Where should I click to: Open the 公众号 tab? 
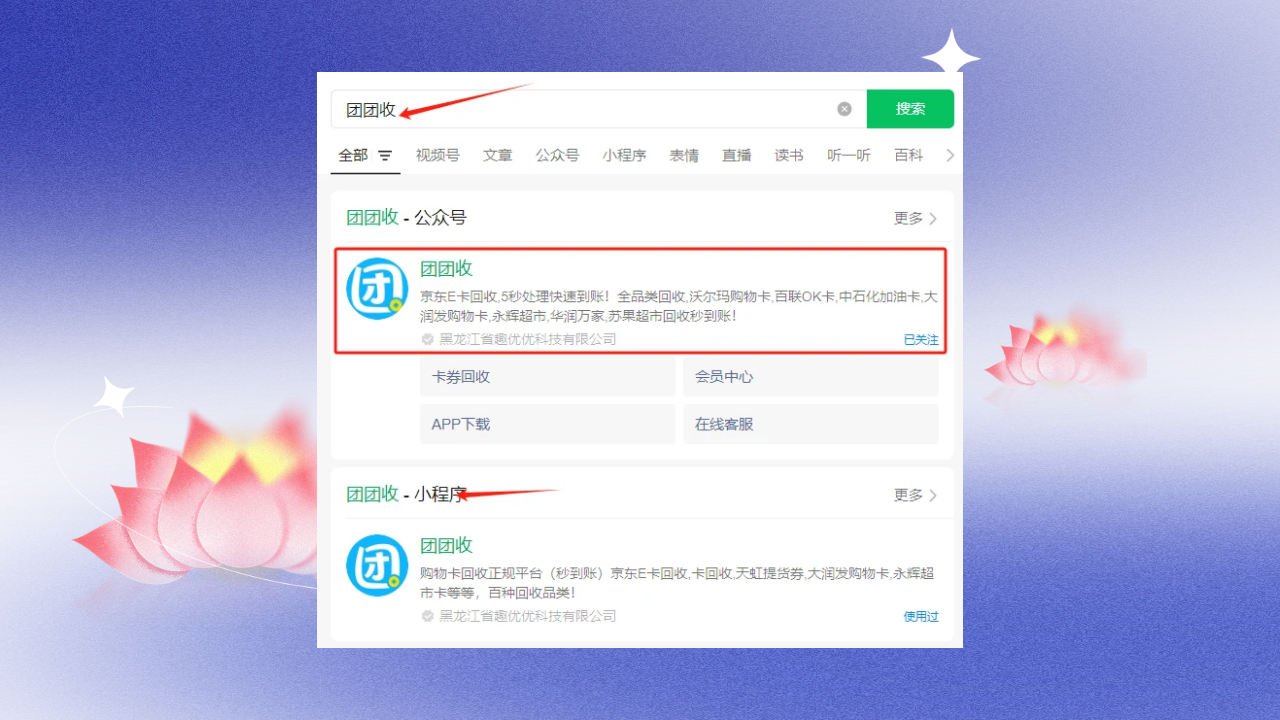pos(557,156)
